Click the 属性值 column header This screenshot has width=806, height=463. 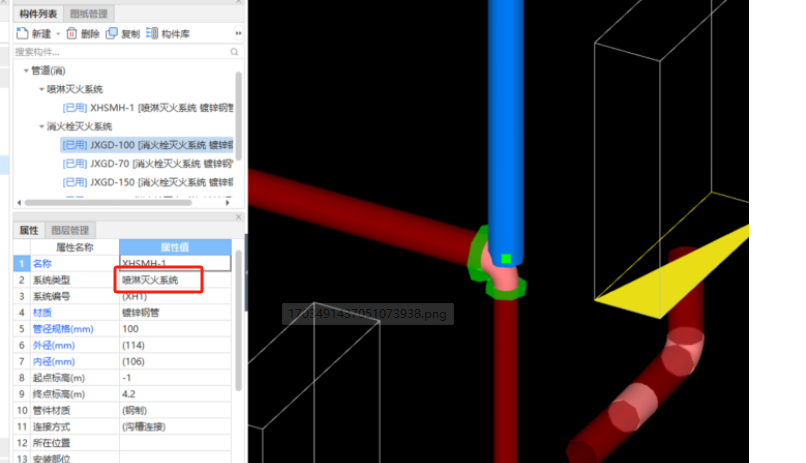175,247
